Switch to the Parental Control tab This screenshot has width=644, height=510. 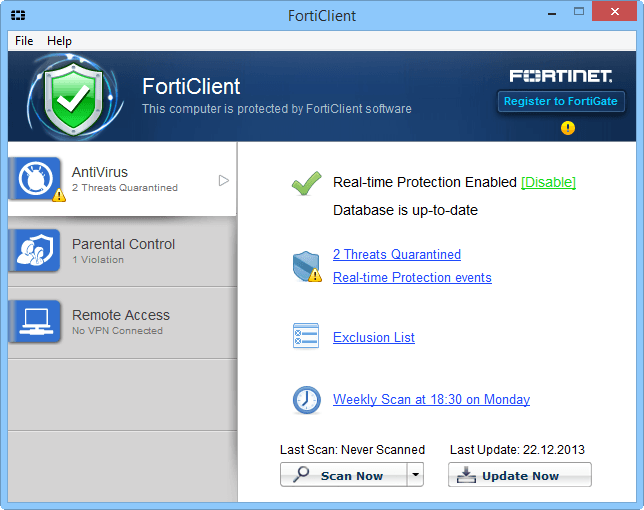pos(123,251)
